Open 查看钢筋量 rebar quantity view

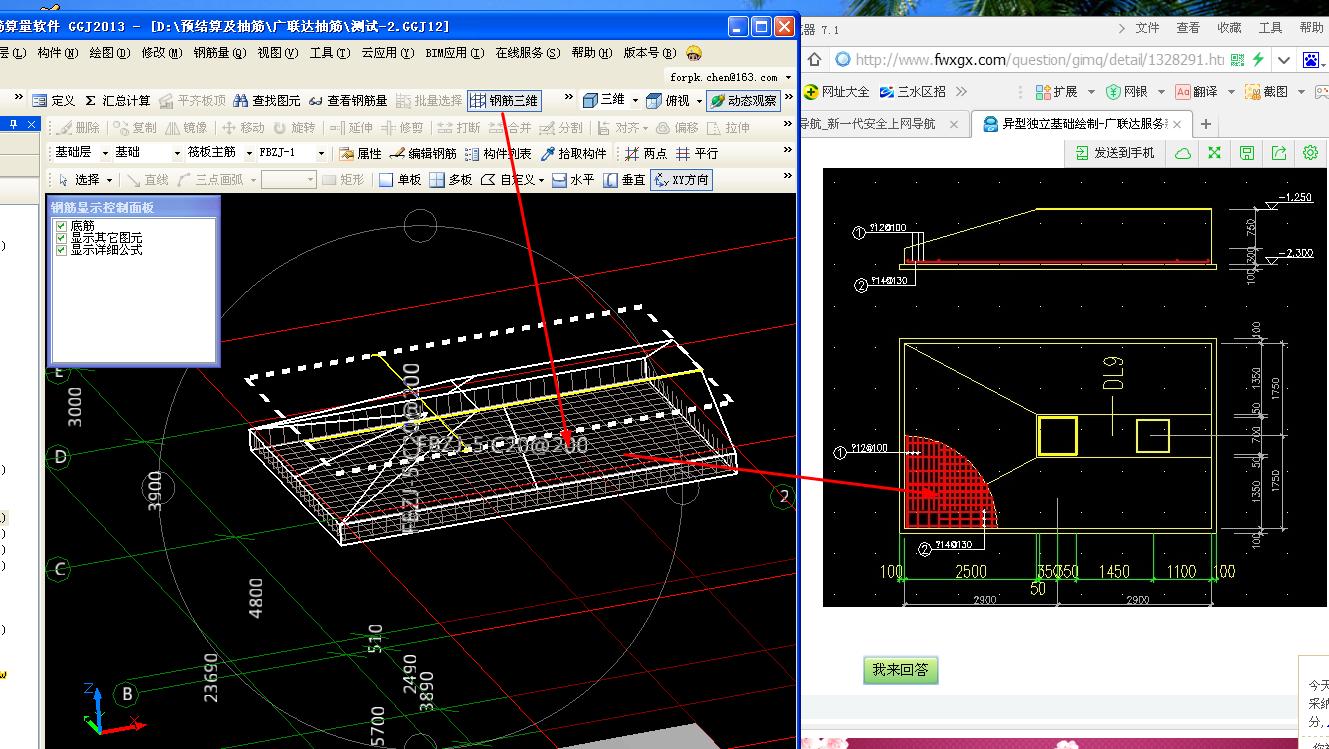(348, 101)
